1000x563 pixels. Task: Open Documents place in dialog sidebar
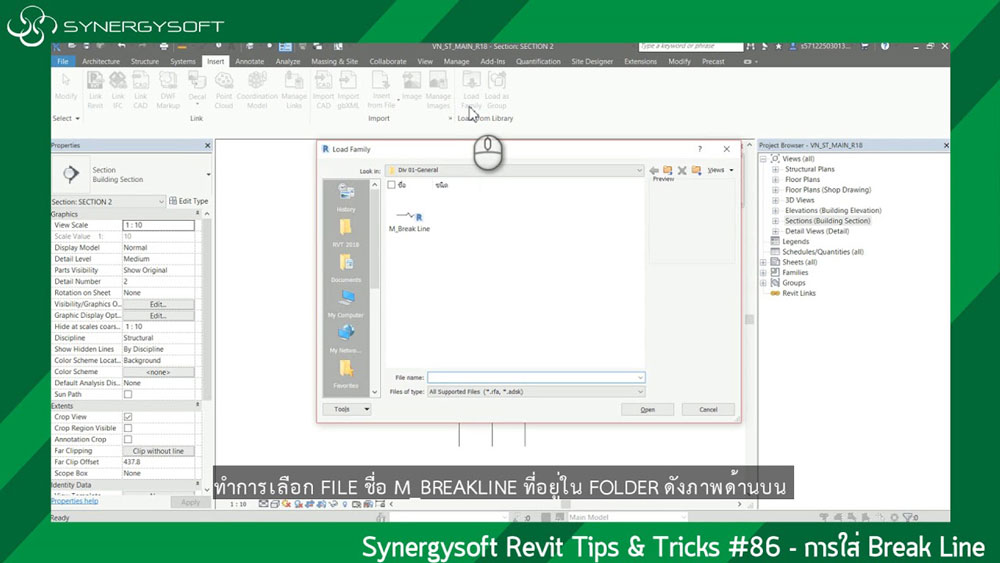(x=346, y=268)
